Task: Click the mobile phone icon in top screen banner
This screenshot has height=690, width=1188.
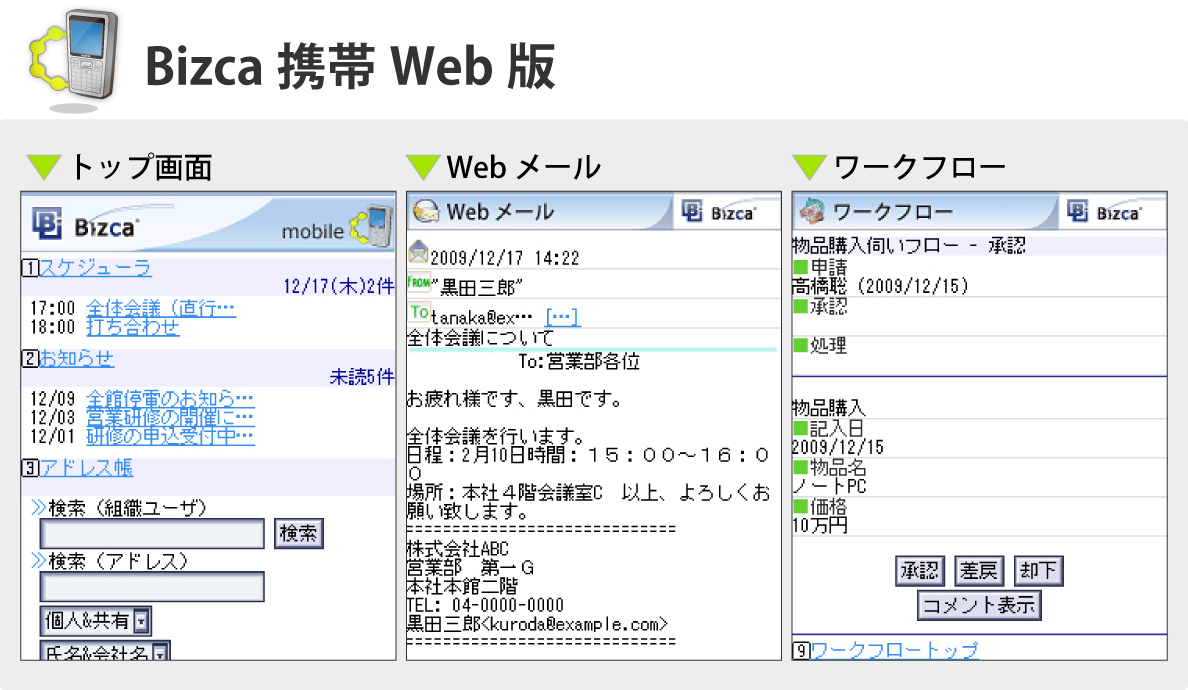Action: [371, 226]
